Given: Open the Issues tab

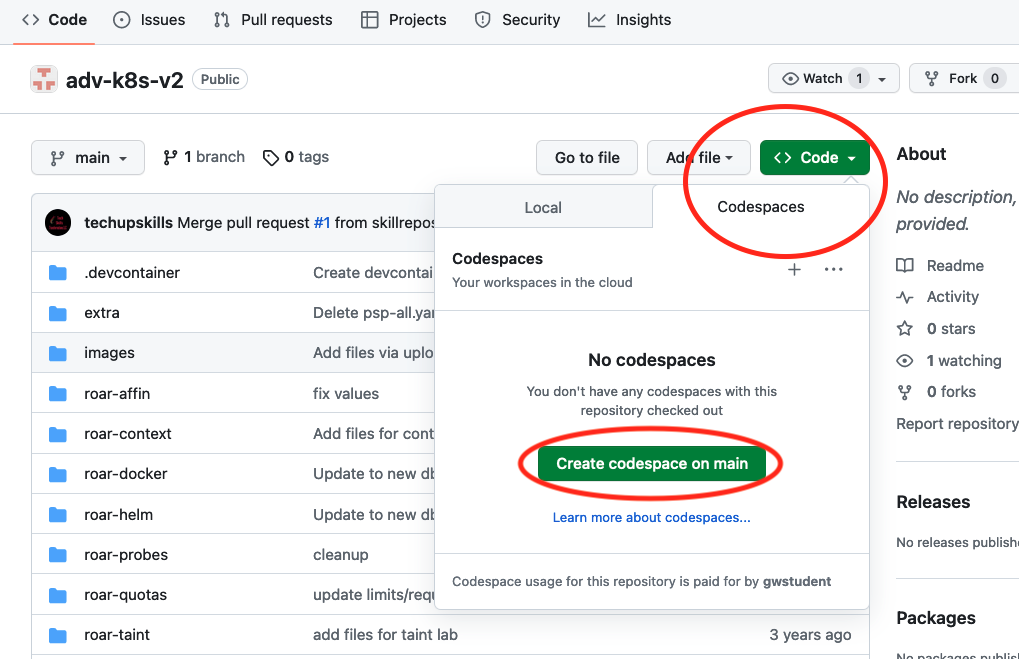Looking at the screenshot, I should pos(149,19).
